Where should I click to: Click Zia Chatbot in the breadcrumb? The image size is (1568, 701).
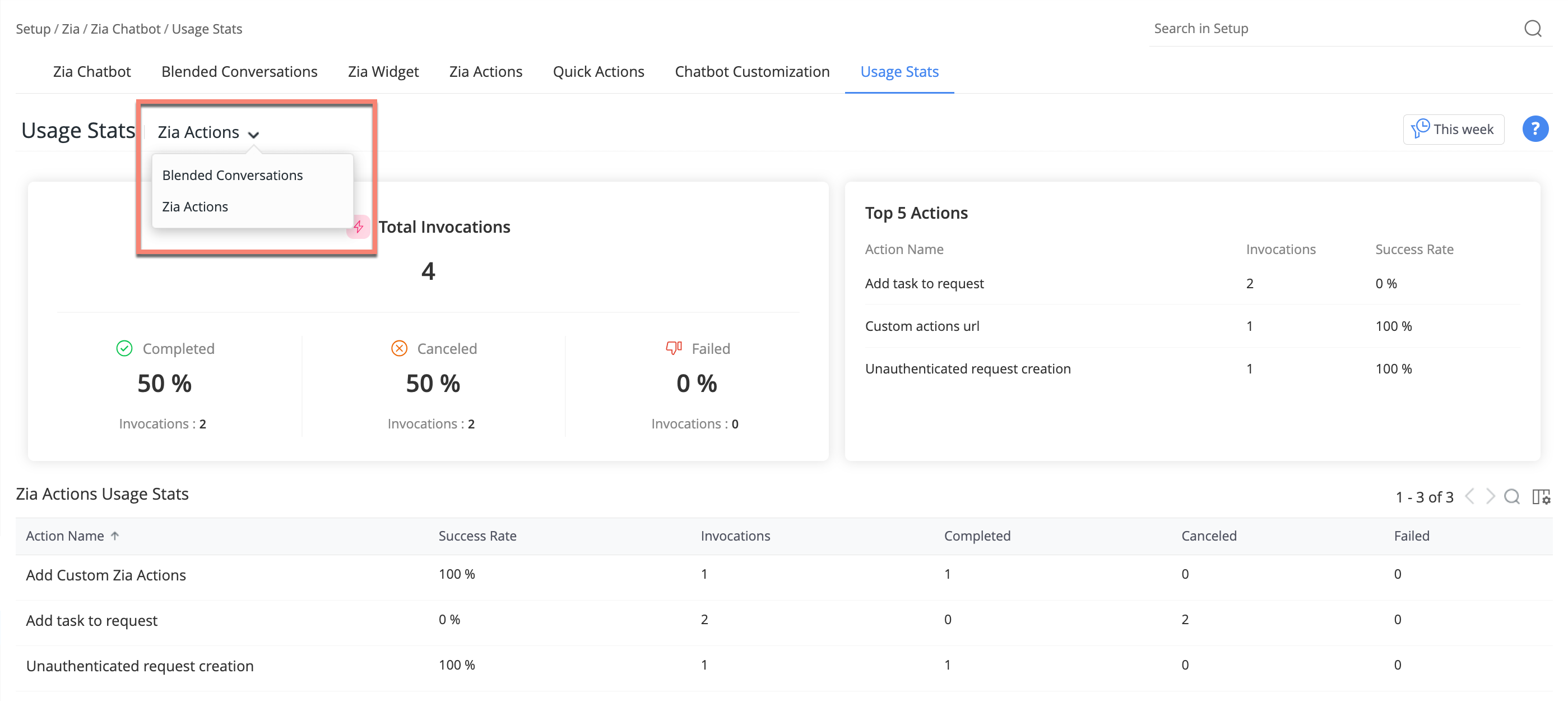coord(126,29)
